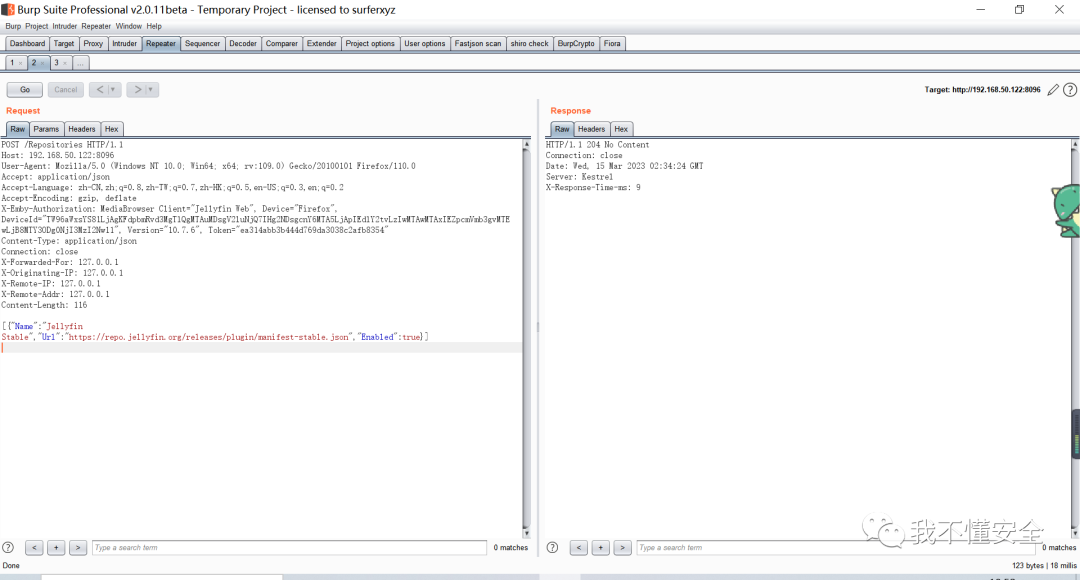Image resolution: width=1080 pixels, height=580 pixels.
Task: Click request scrollbar up arrow
Action: pos(526,144)
